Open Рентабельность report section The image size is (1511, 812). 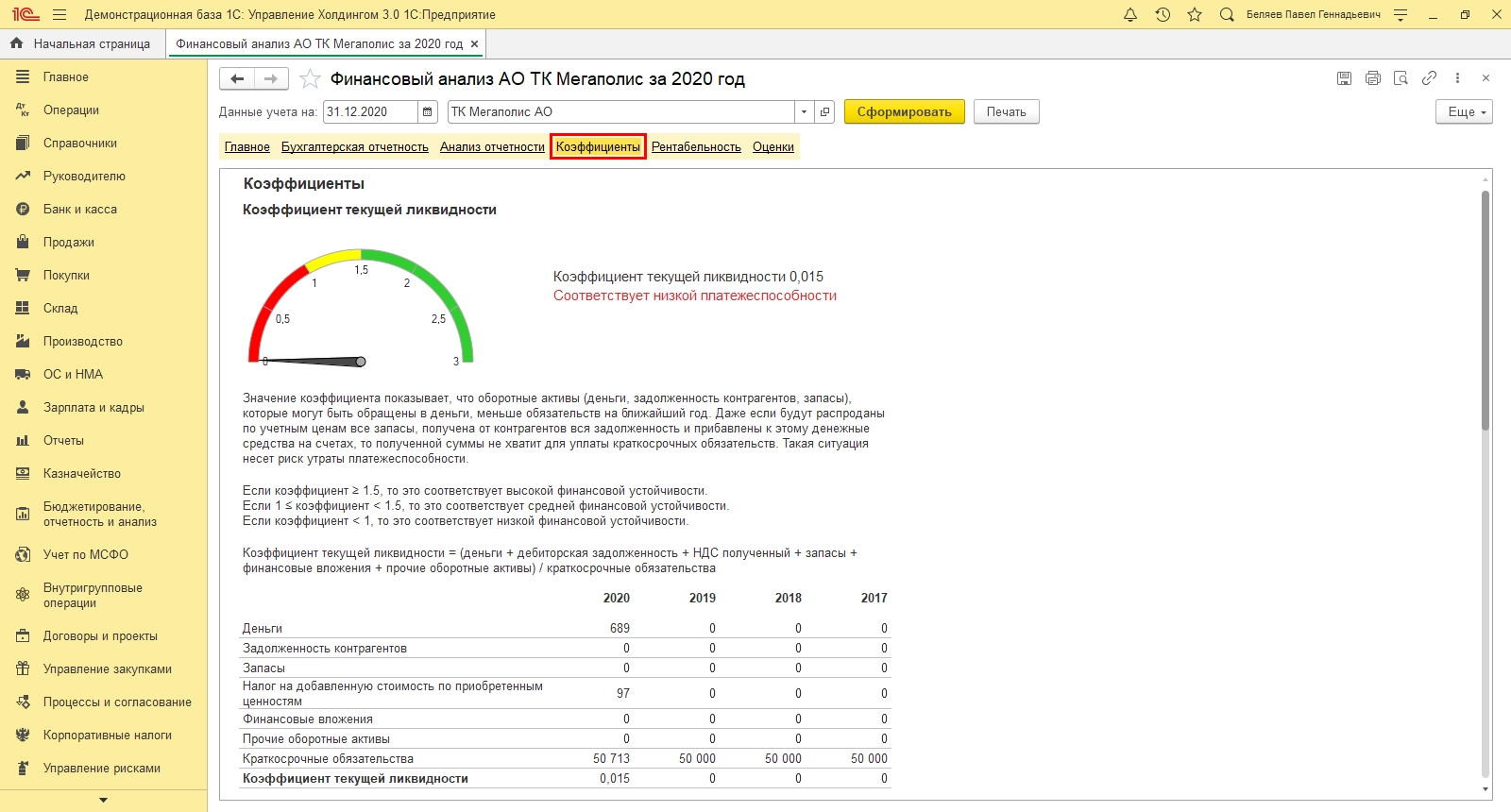pyautogui.click(x=696, y=147)
